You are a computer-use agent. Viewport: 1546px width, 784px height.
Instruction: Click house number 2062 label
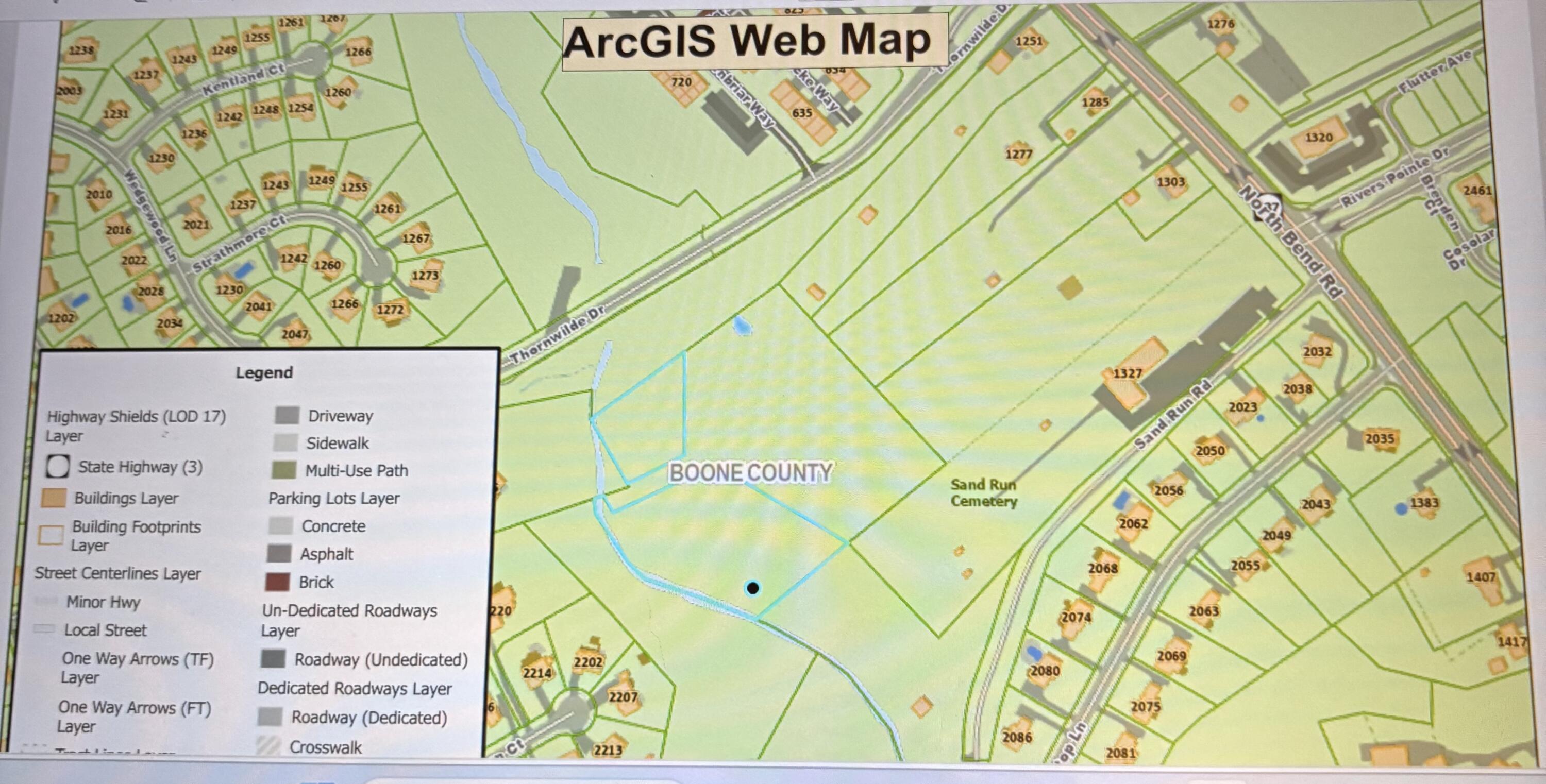[1133, 523]
